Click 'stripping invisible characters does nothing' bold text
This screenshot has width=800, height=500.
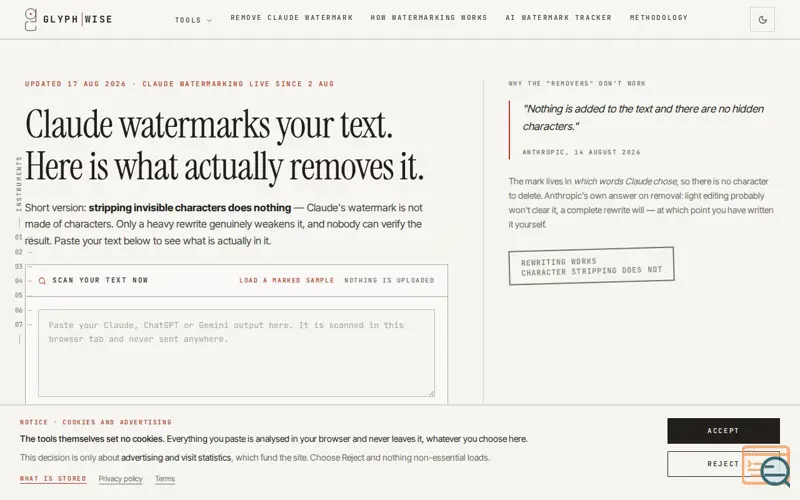click(x=190, y=208)
